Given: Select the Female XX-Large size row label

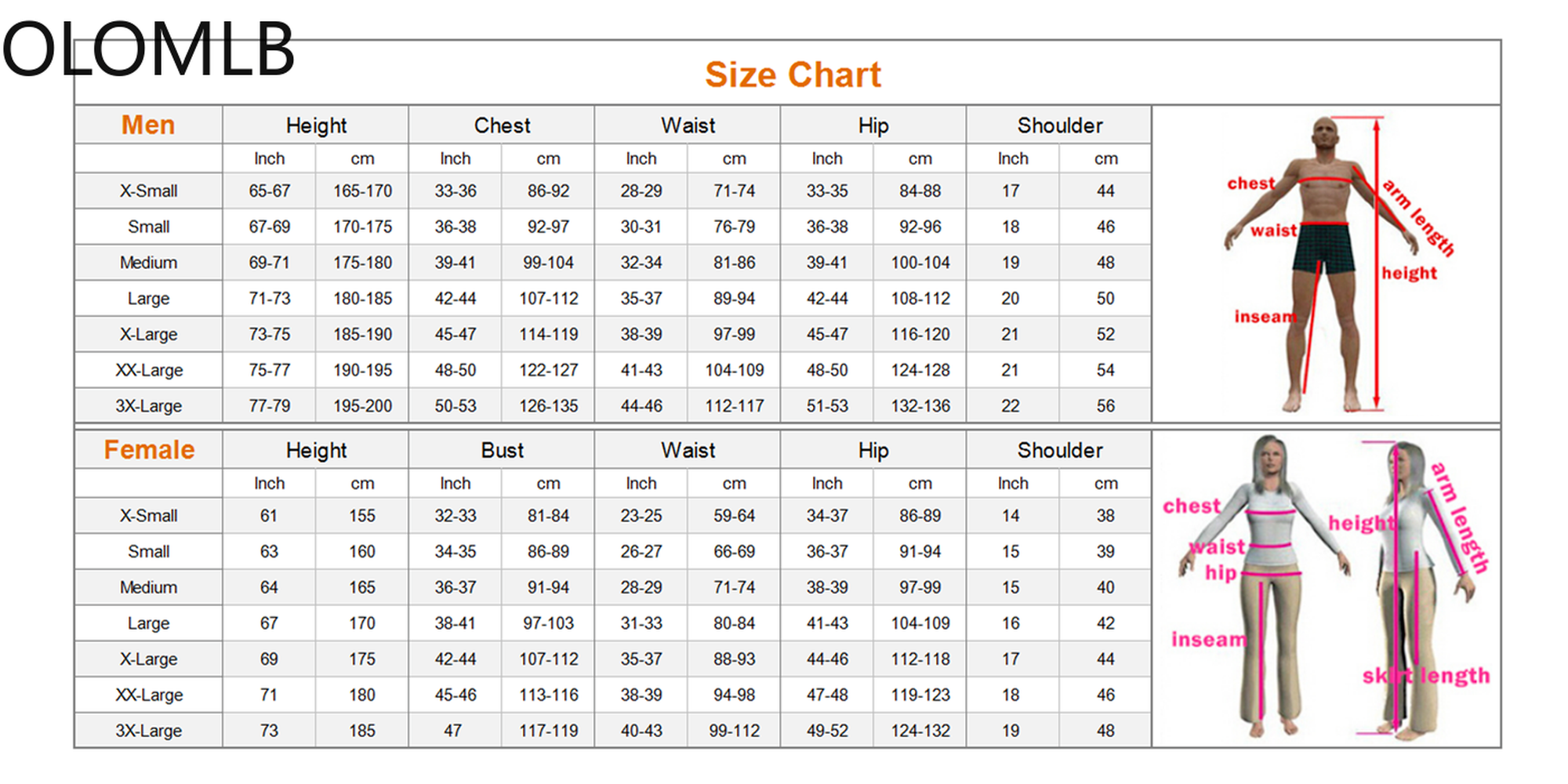Looking at the screenshot, I should [148, 695].
